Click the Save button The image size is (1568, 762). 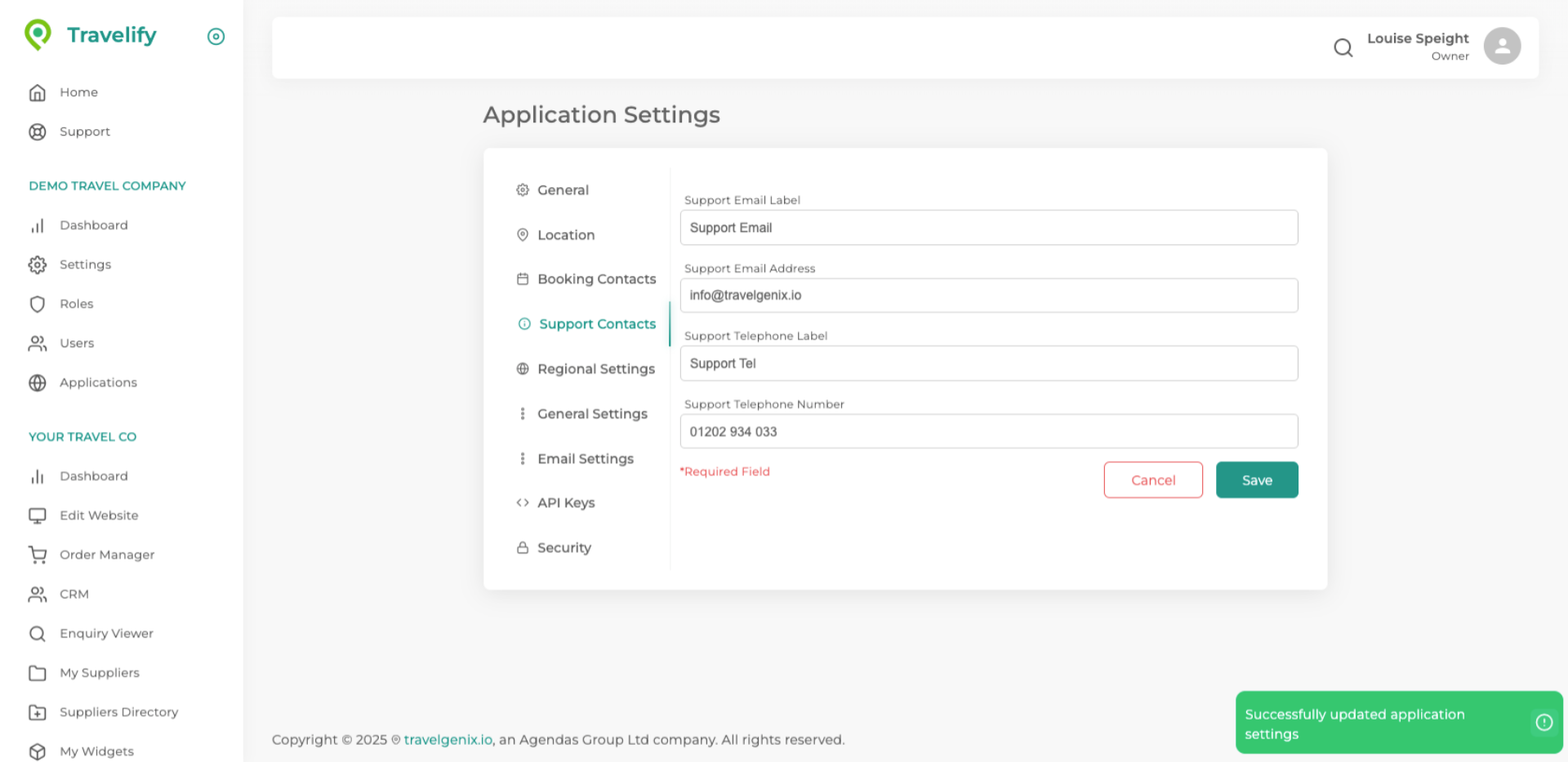tap(1256, 480)
